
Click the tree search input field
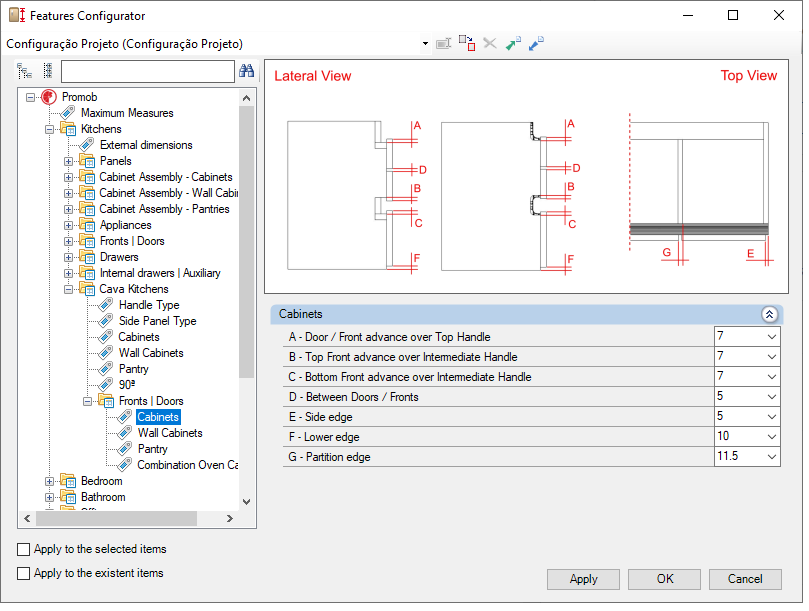tap(148, 71)
